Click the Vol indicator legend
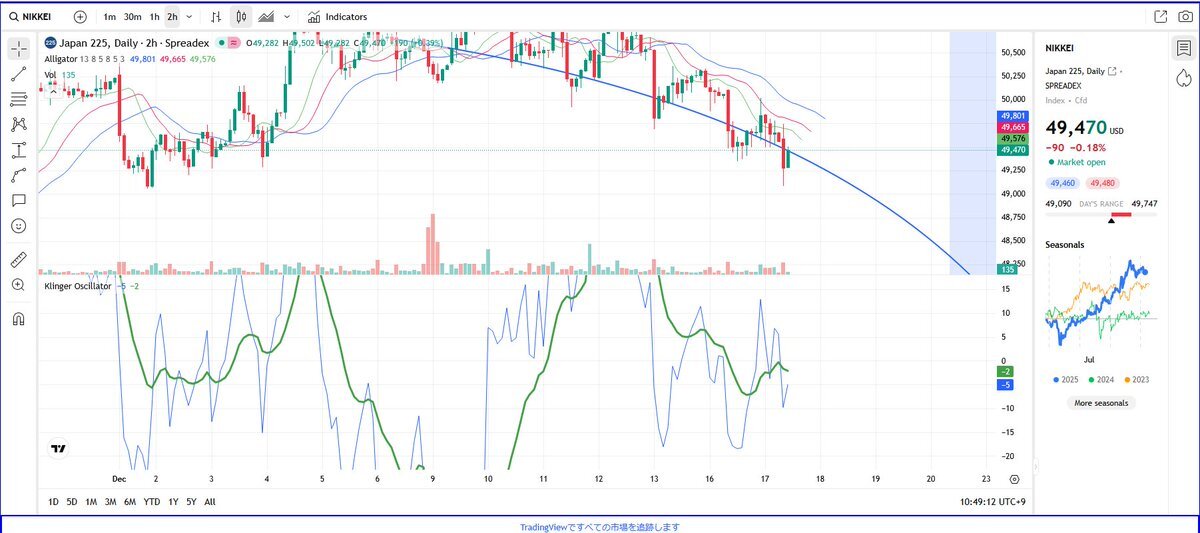Image resolution: width=1200 pixels, height=533 pixels. [49, 75]
